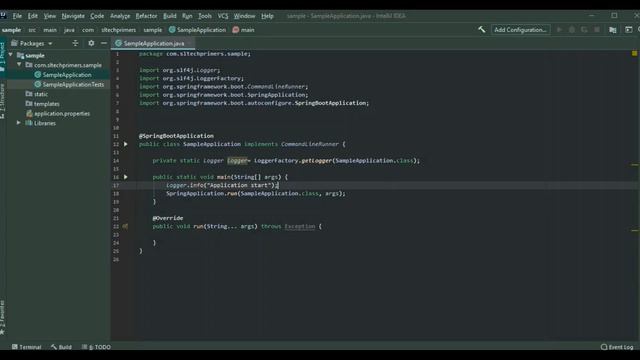
Task: Open Project Structure from the toolbar
Action: [x=613, y=30]
